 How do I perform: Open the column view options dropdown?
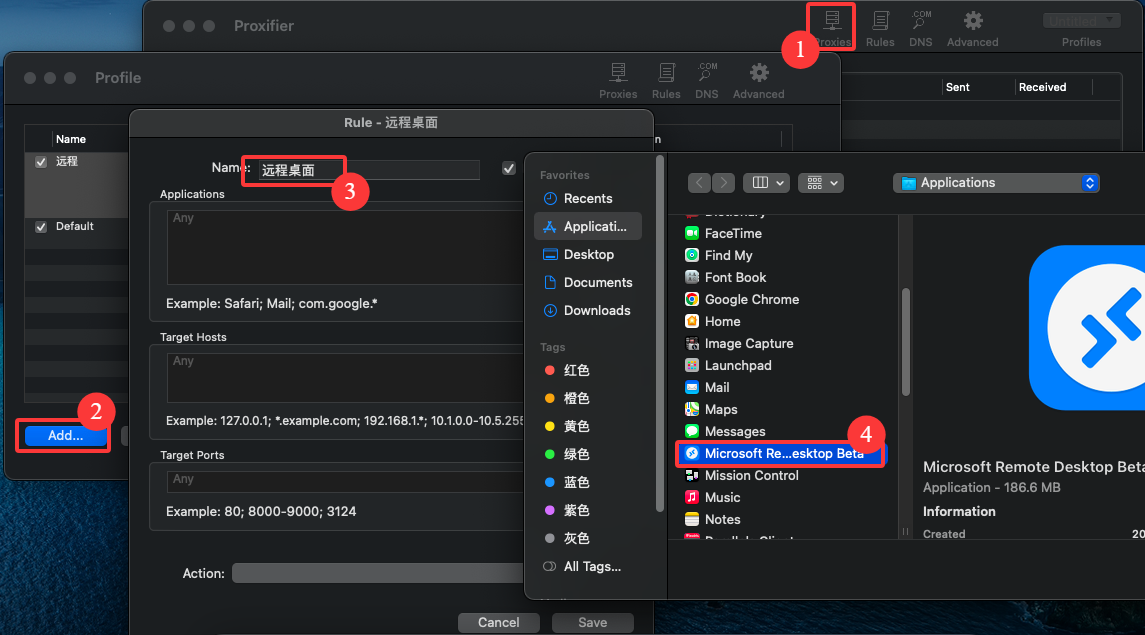[x=768, y=183]
